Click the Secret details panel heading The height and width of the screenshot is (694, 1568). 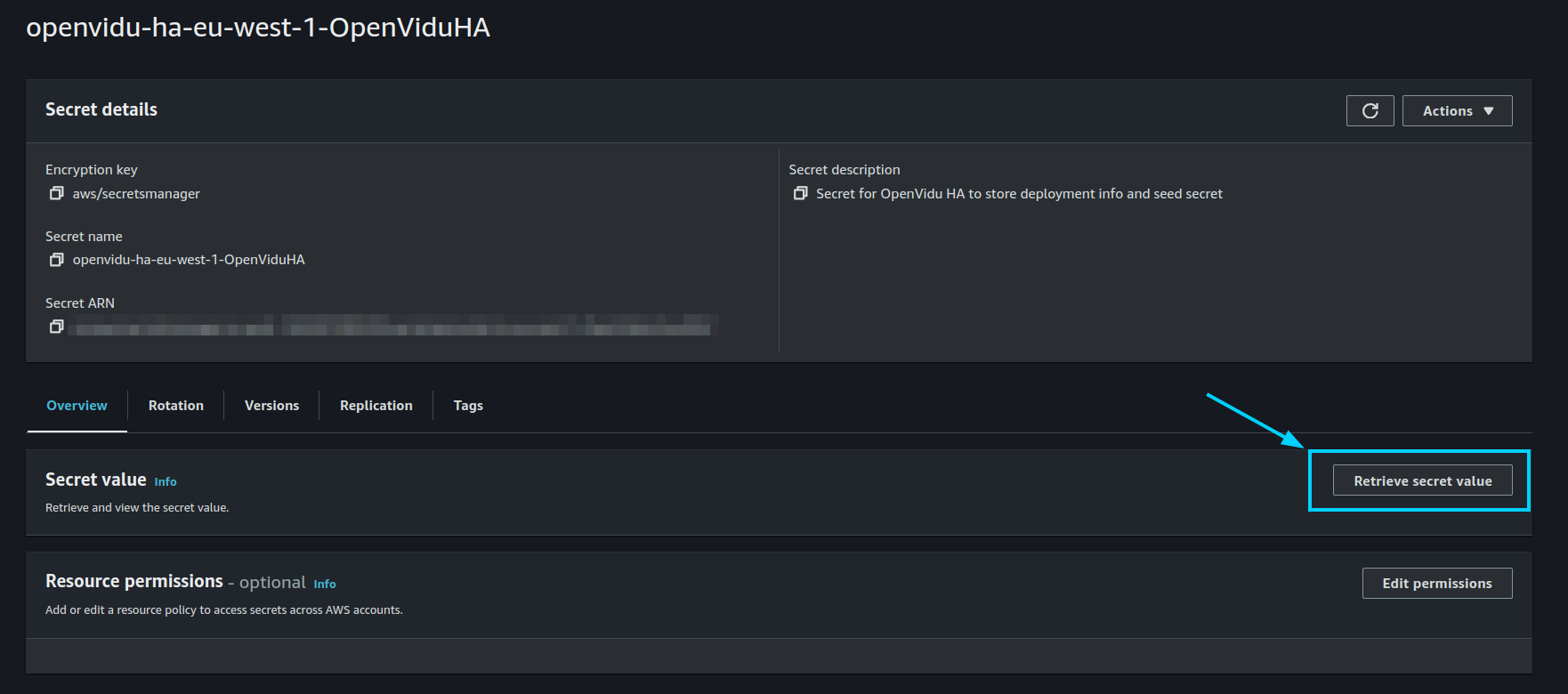(101, 109)
